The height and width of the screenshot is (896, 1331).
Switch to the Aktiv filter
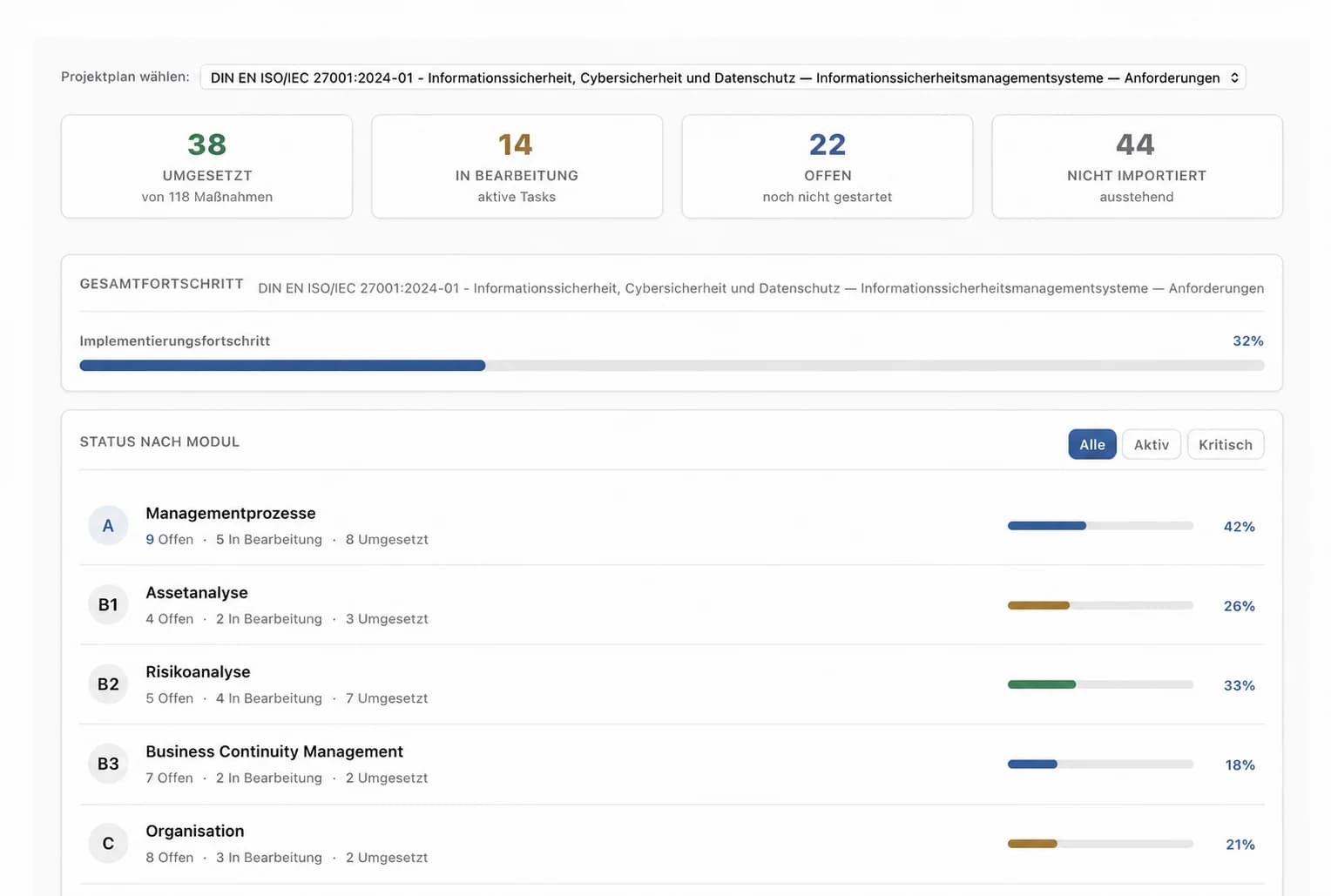1152,444
